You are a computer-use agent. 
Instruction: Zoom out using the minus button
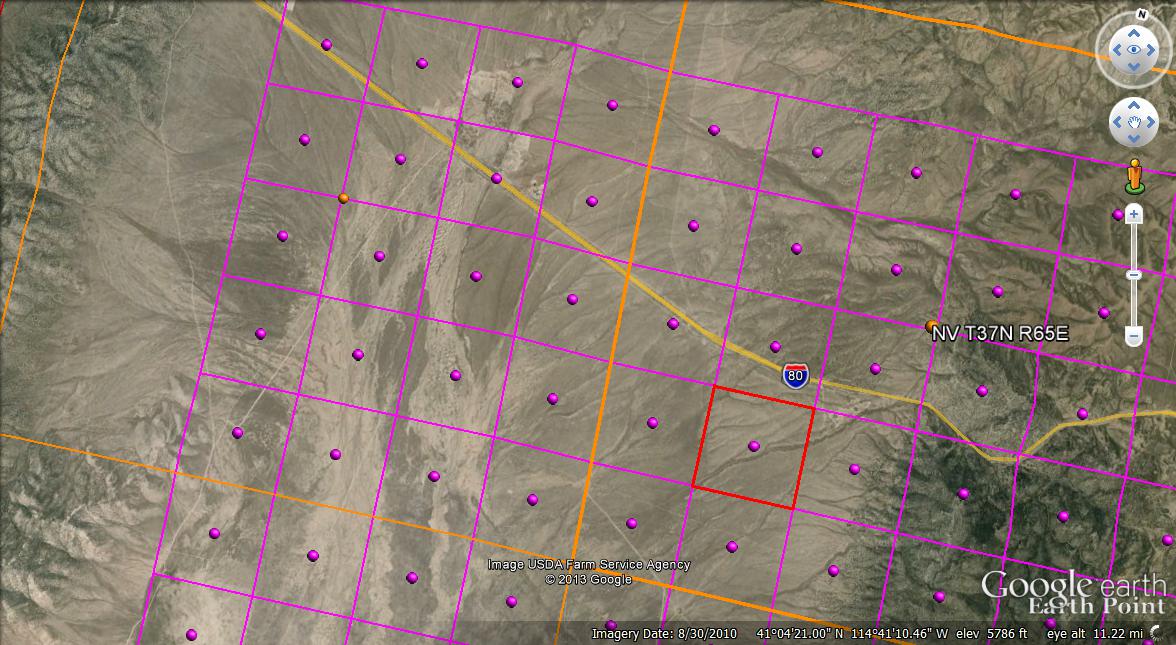pos(1134,337)
